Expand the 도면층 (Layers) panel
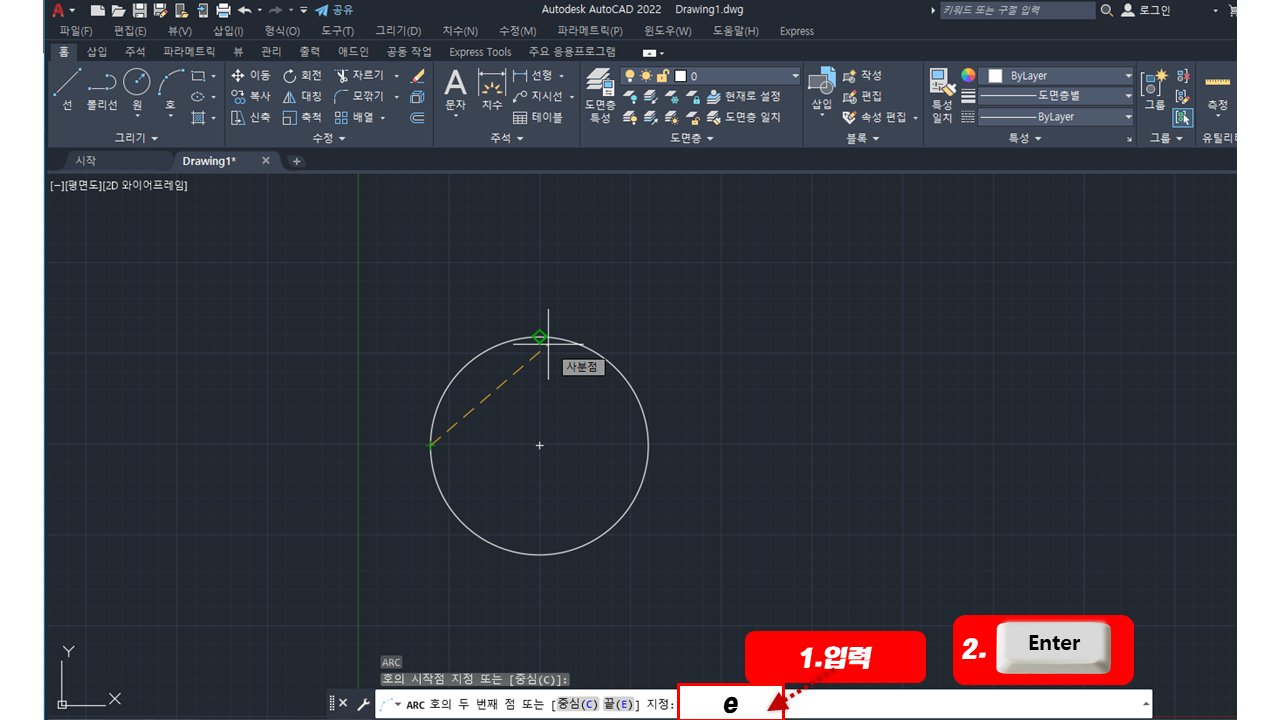1280x720 pixels. point(692,138)
